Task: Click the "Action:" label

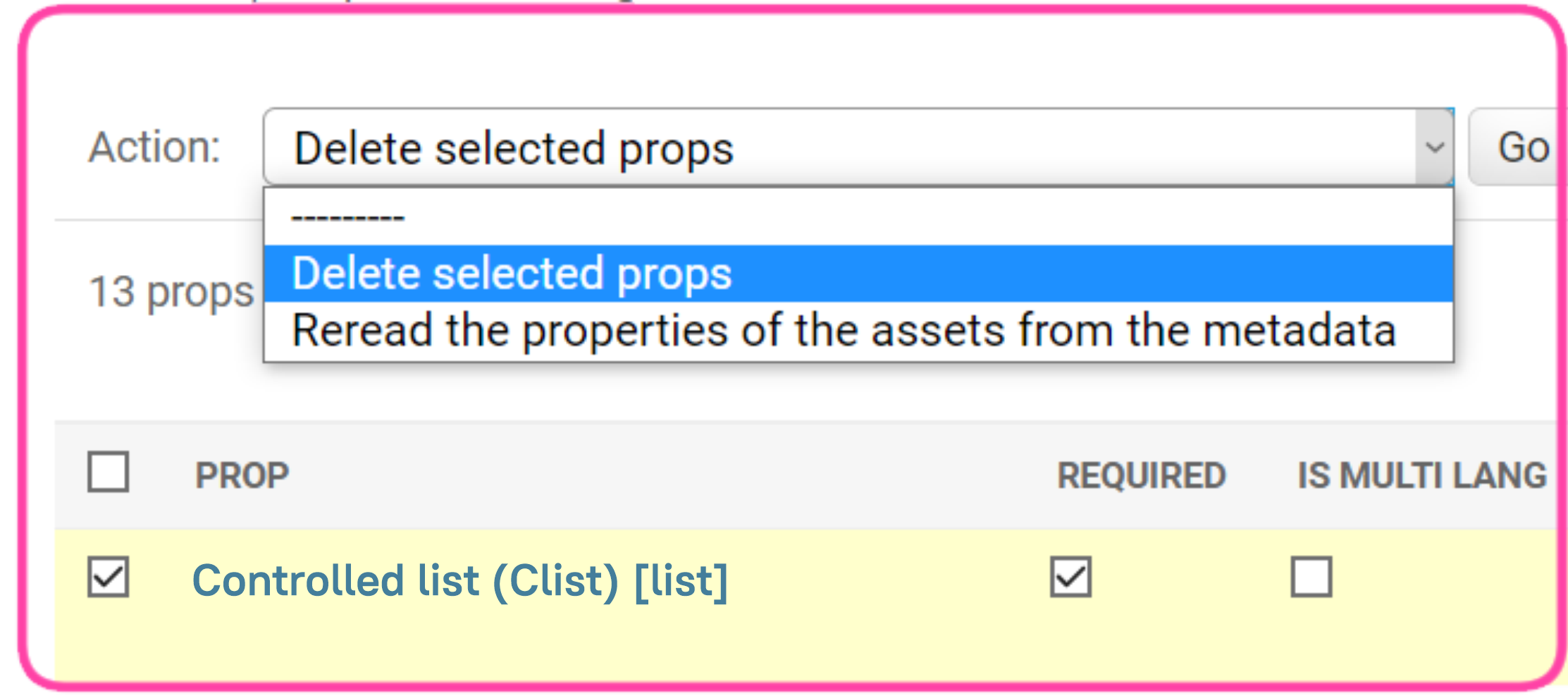Action: coord(154,147)
